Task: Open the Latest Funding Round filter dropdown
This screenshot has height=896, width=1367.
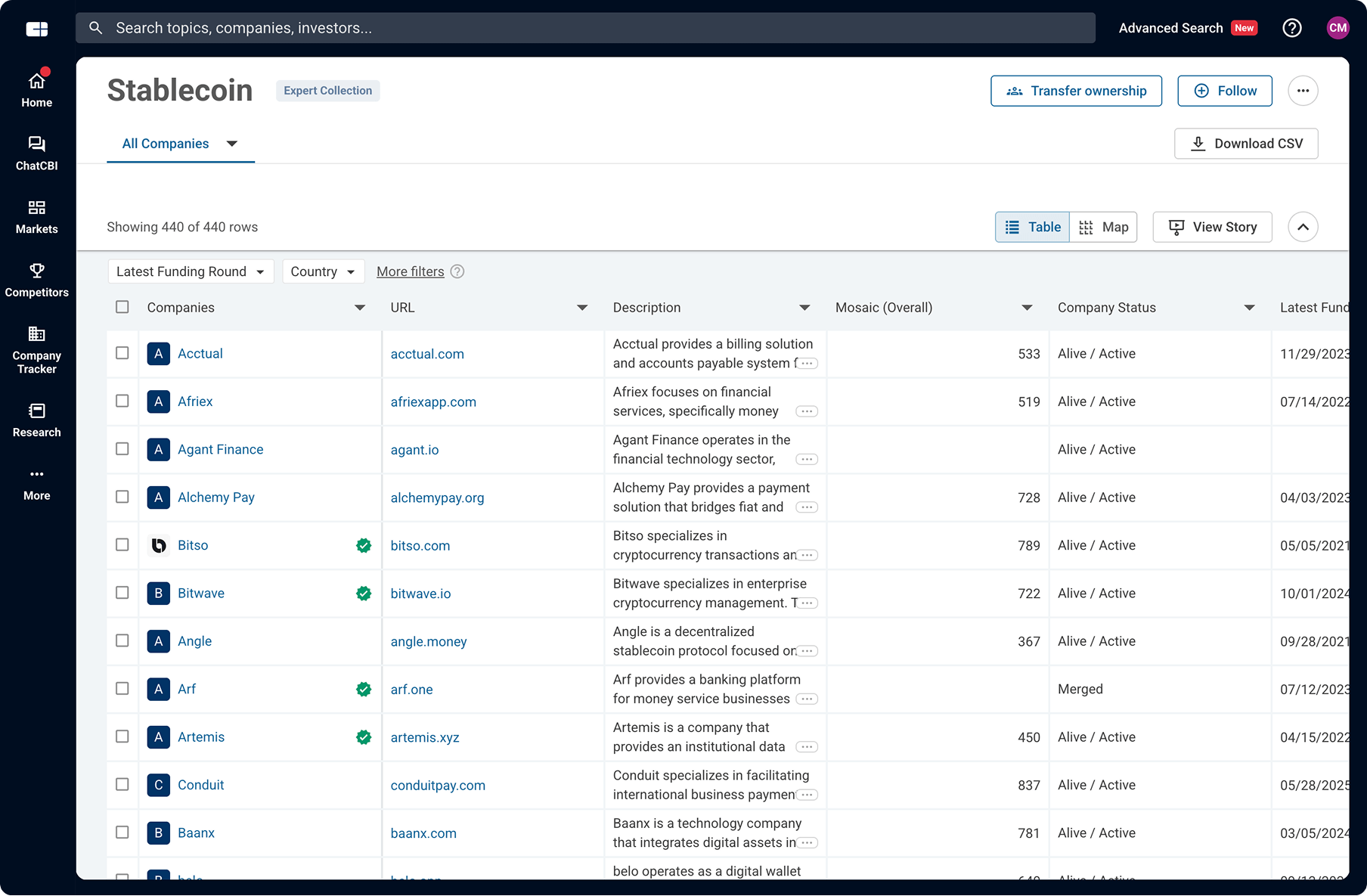Action: coord(191,271)
